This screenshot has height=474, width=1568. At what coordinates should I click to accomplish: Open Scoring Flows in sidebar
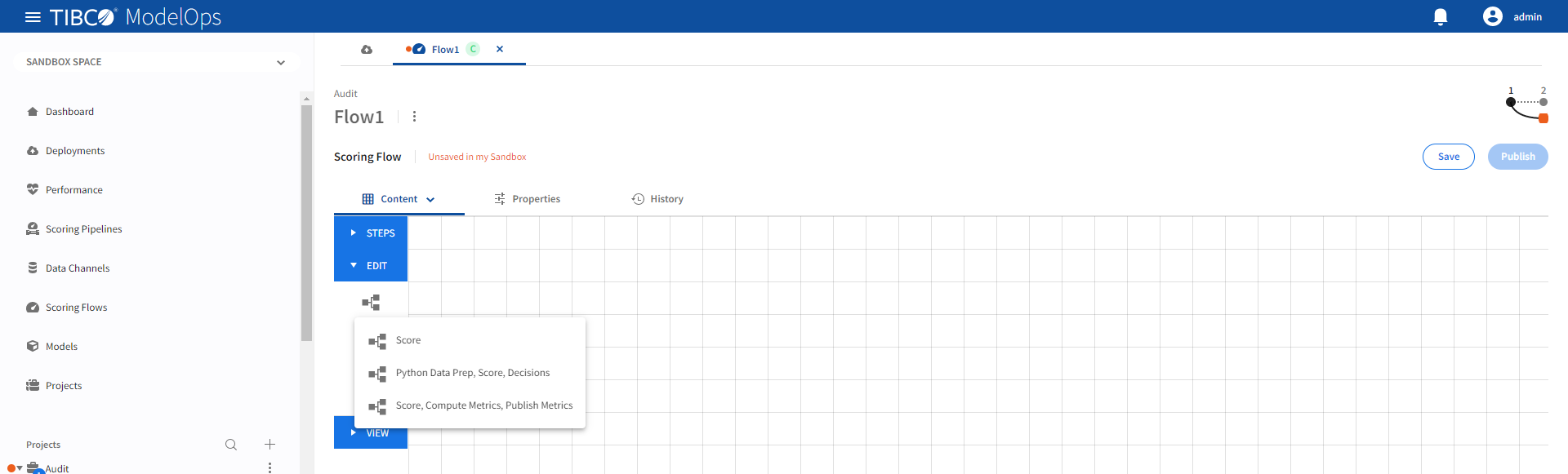[x=77, y=308]
